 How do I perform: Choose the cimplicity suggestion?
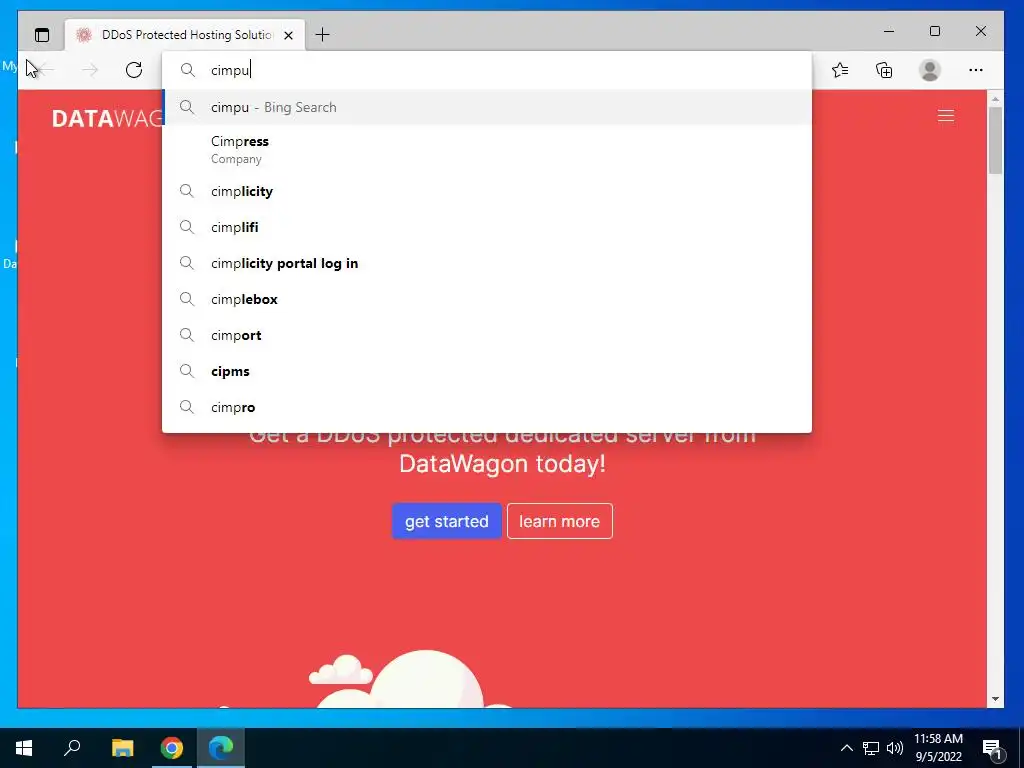point(487,191)
